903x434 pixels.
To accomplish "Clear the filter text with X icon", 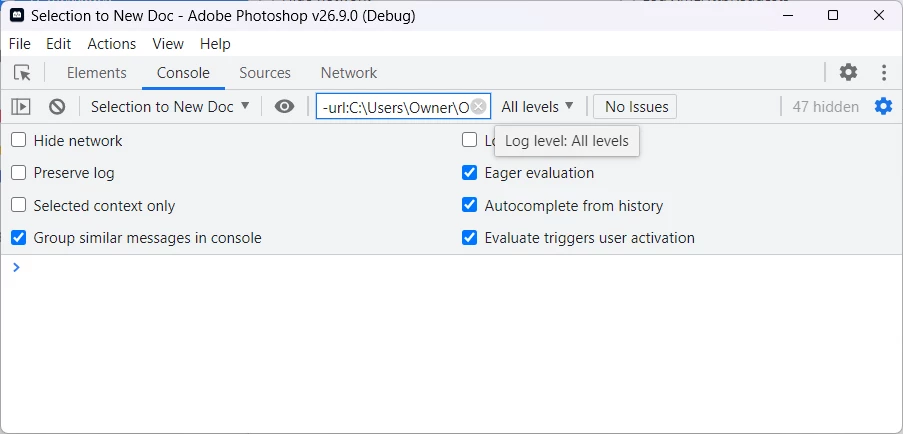I will coord(479,107).
